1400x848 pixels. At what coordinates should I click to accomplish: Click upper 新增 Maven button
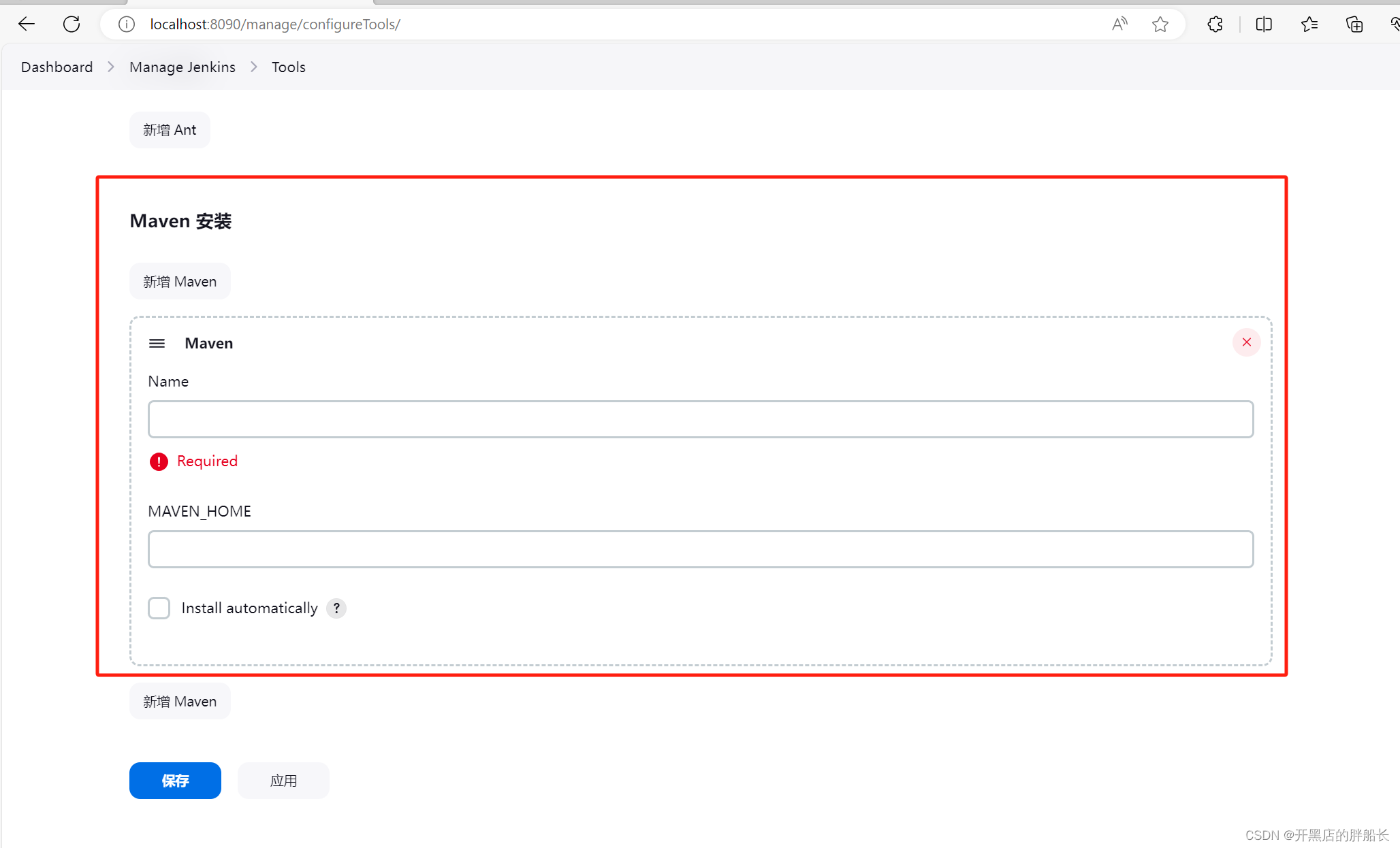pos(180,281)
